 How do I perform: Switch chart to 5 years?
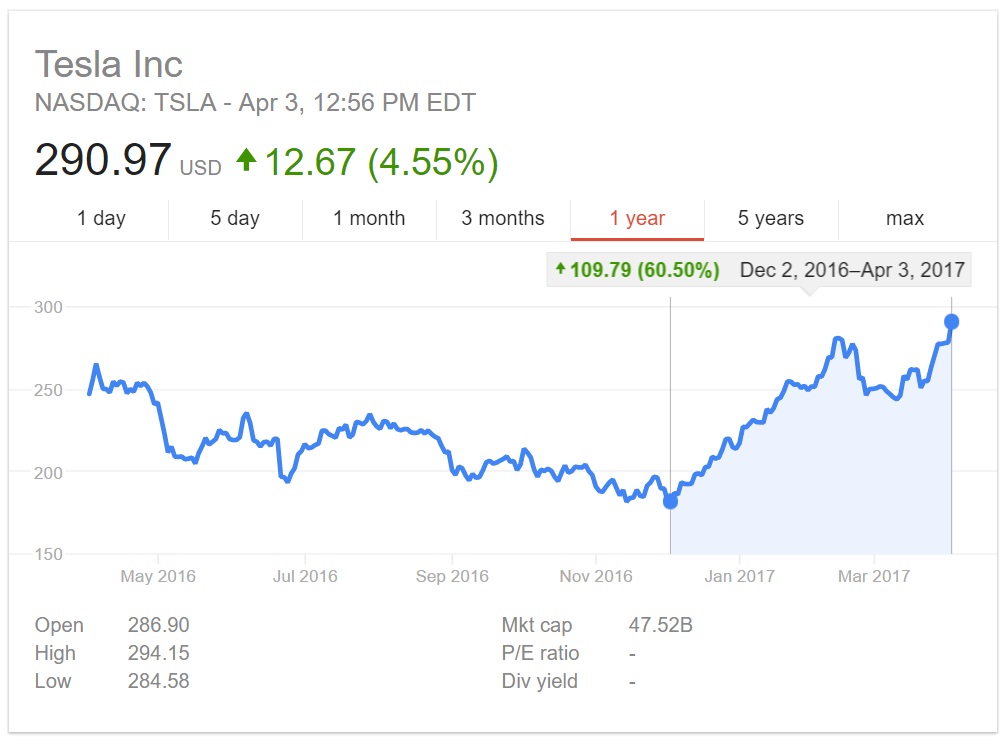tap(771, 218)
